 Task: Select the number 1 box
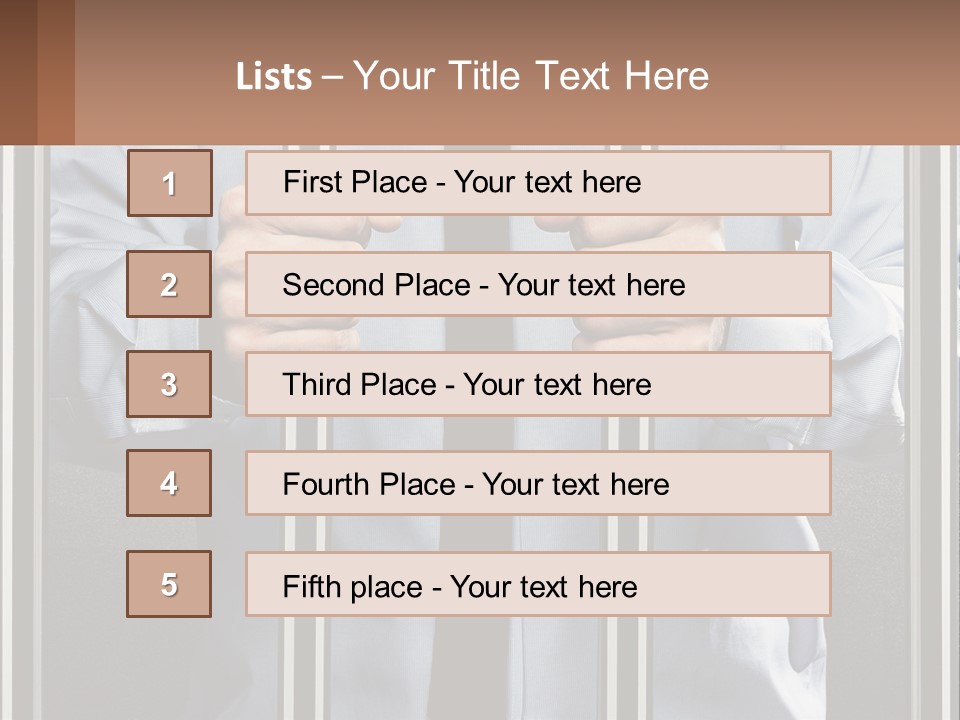click(x=169, y=183)
